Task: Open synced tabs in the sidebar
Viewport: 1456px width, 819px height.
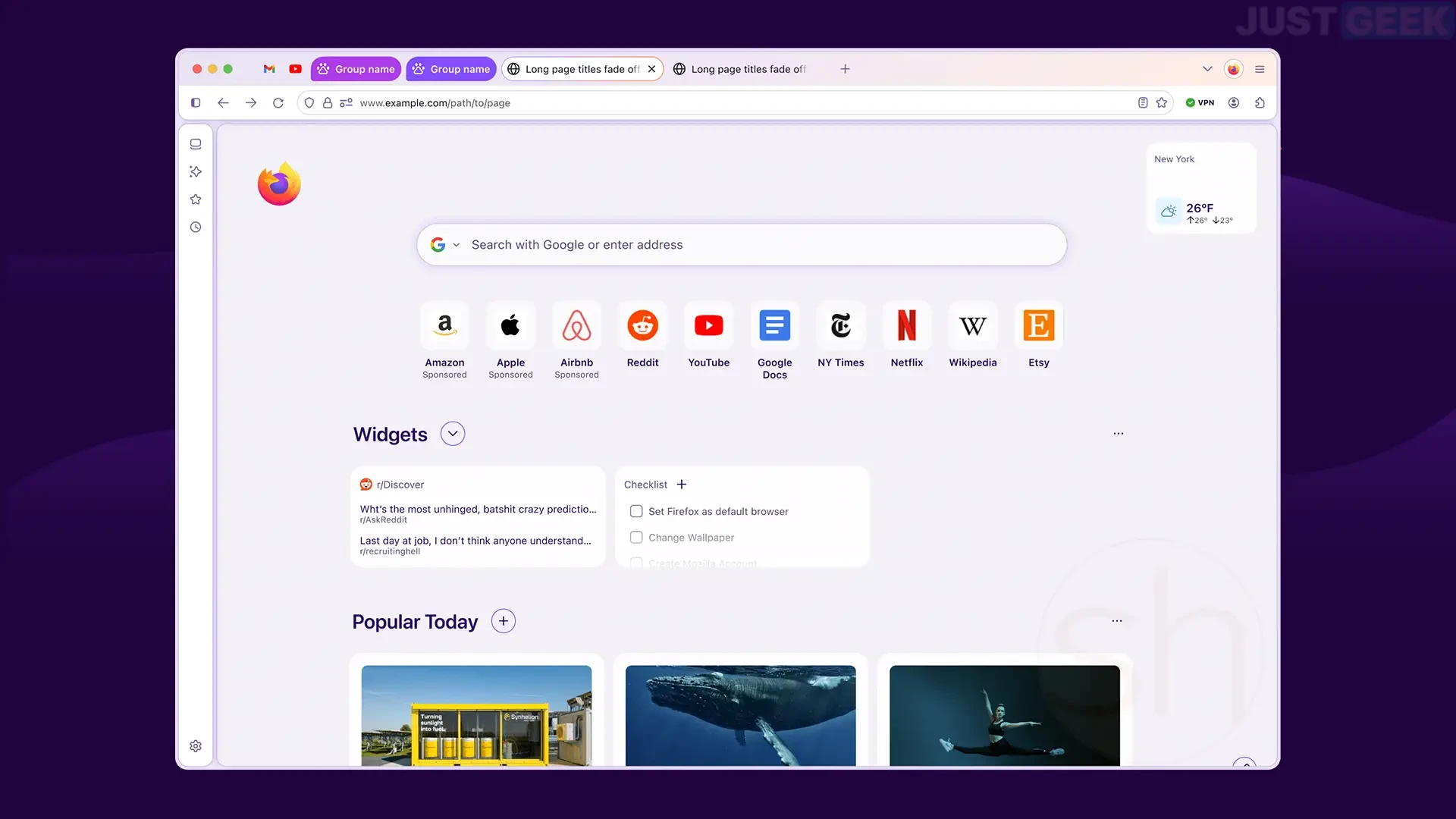Action: [196, 144]
